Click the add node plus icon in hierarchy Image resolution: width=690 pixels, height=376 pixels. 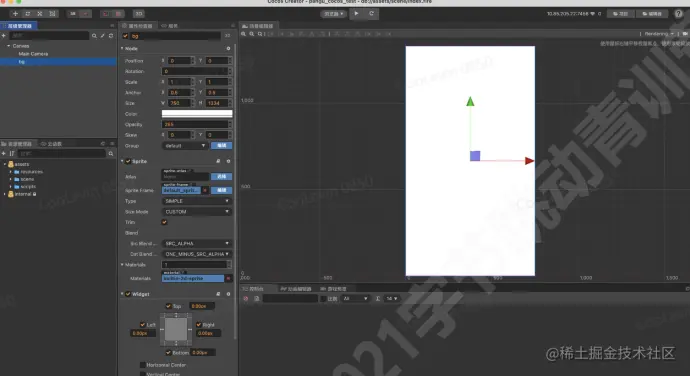point(4,36)
